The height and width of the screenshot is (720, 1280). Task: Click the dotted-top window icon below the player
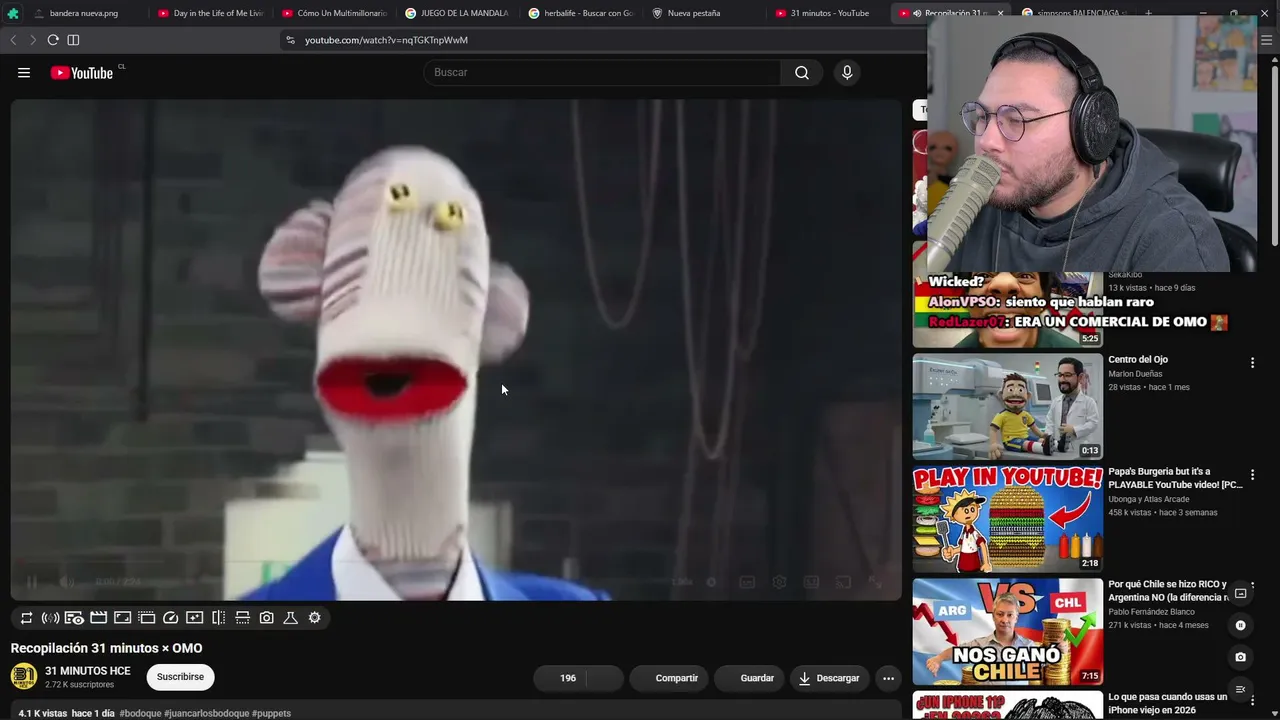point(146,618)
